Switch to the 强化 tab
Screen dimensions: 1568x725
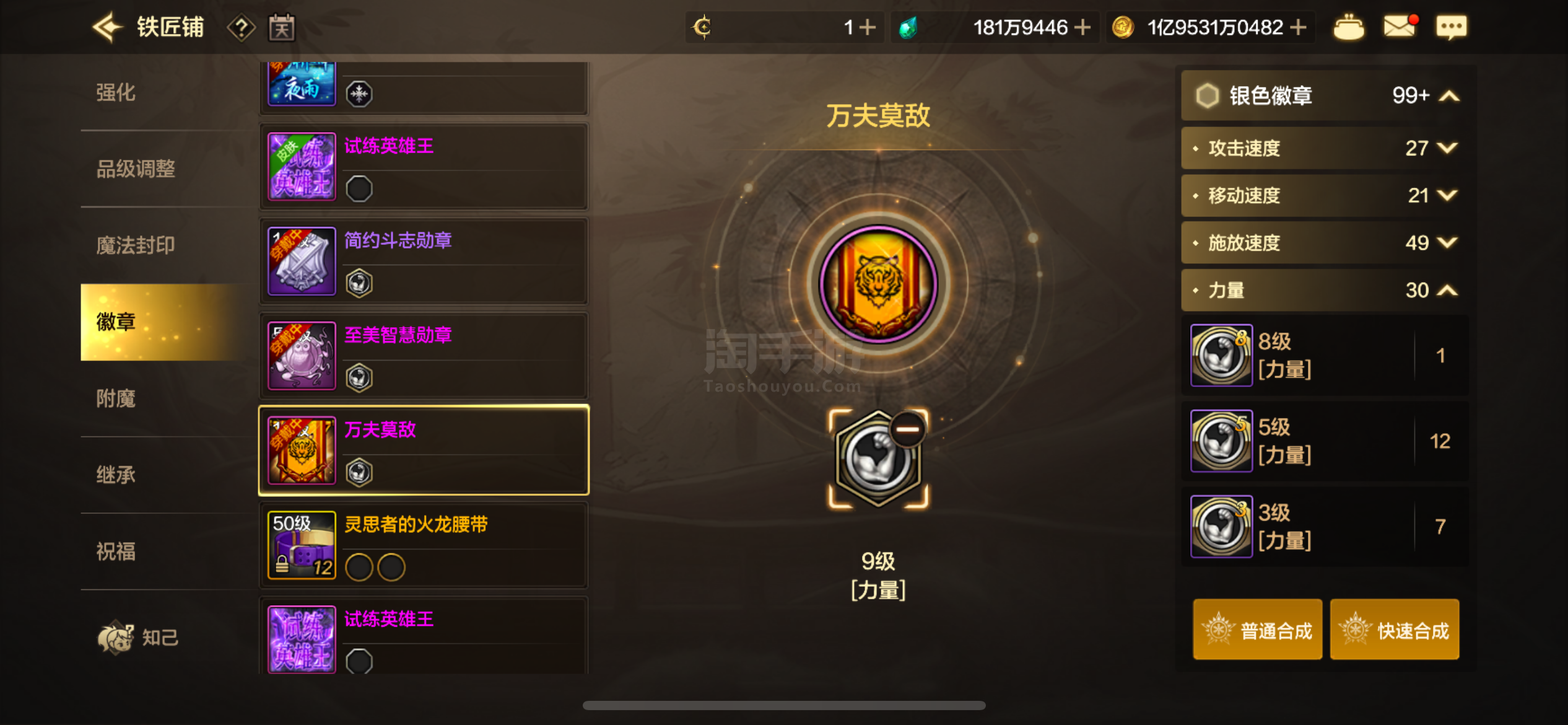pos(115,93)
